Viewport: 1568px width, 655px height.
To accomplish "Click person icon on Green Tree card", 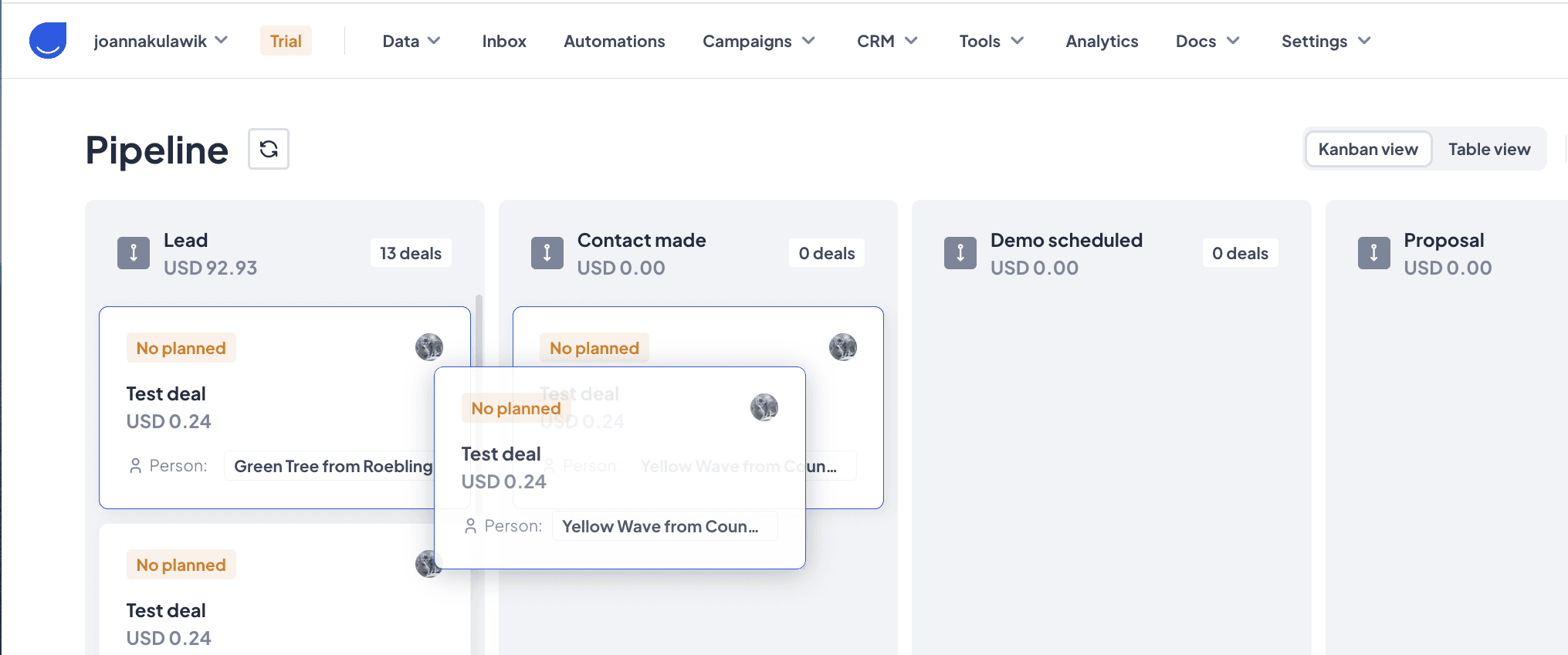I will point(136,466).
